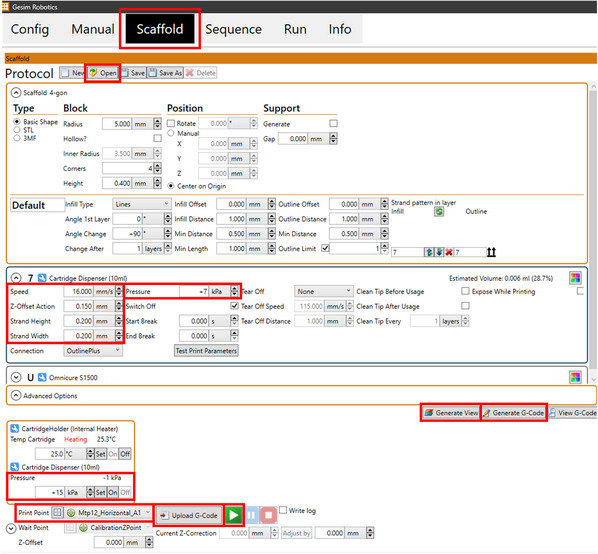Expand the Omnicure S1500 section
This screenshot has width=598, height=554.
click(x=16, y=377)
